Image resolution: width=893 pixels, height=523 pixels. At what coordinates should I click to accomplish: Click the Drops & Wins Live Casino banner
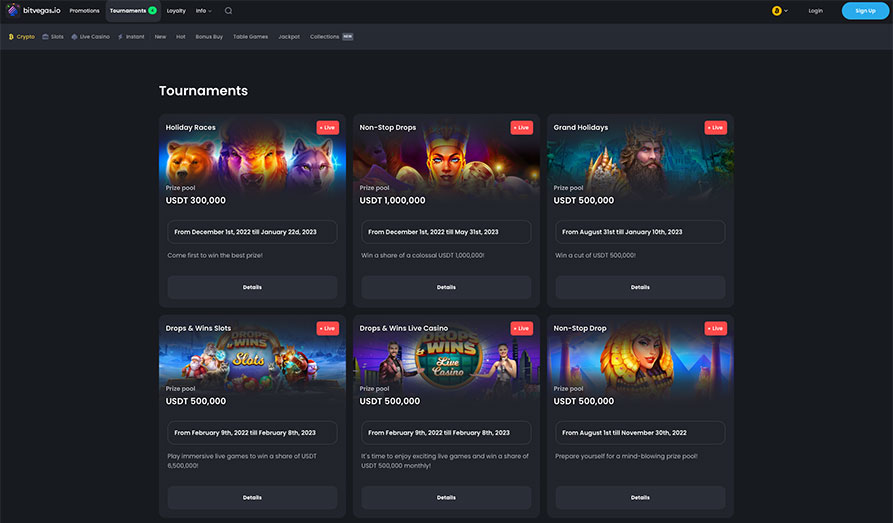pos(446,358)
